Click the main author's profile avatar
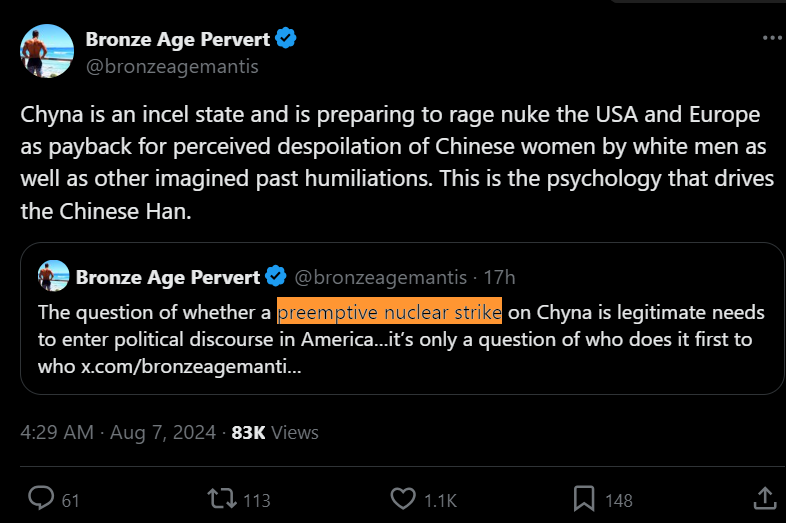 pyautogui.click(x=47, y=52)
